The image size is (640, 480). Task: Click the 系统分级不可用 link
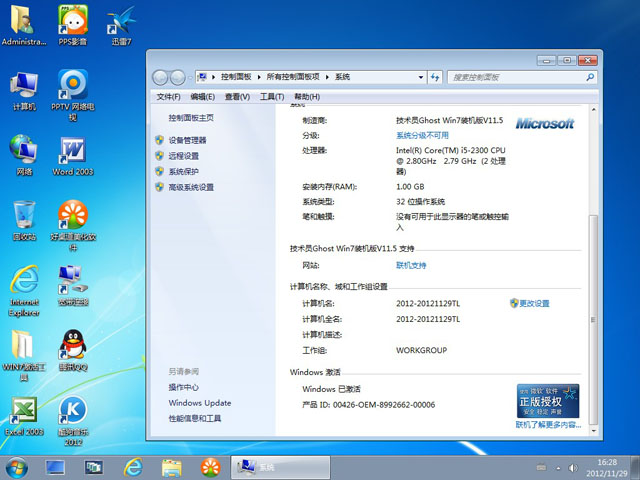pos(422,135)
